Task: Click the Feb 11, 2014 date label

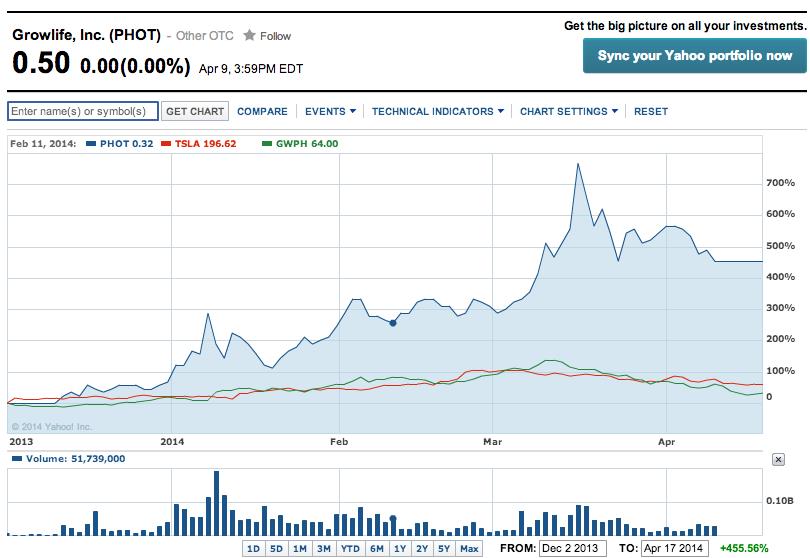Action: point(43,144)
